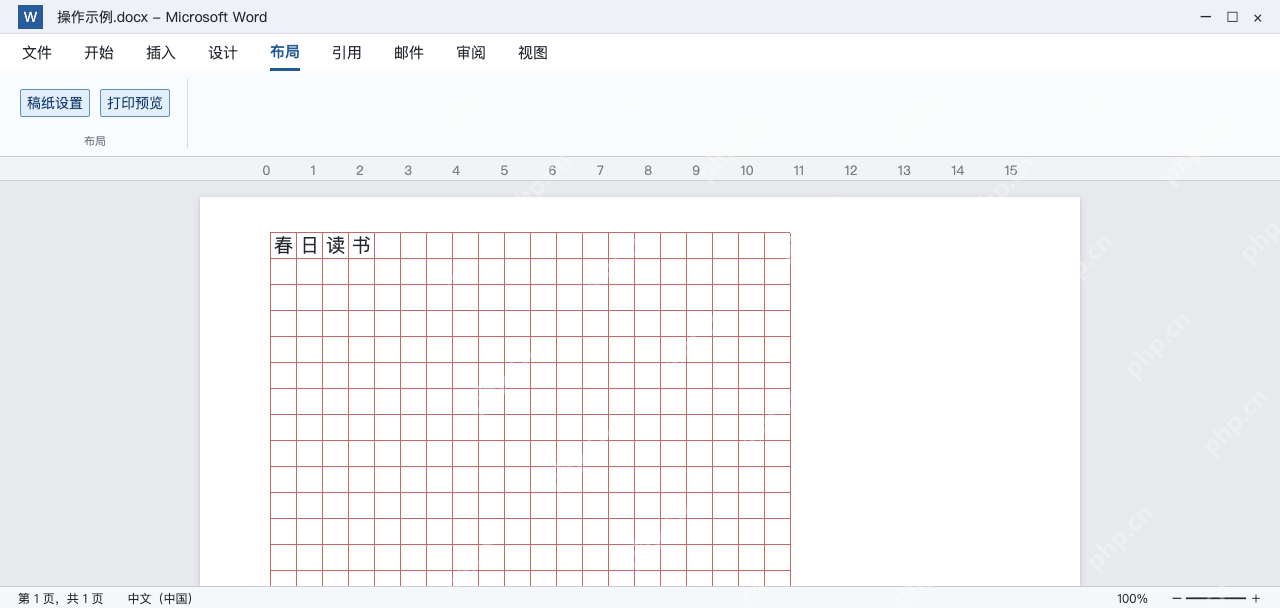Image resolution: width=1280 pixels, height=608 pixels.
Task: Click the zoom slider in status bar
Action: [x=1216, y=598]
